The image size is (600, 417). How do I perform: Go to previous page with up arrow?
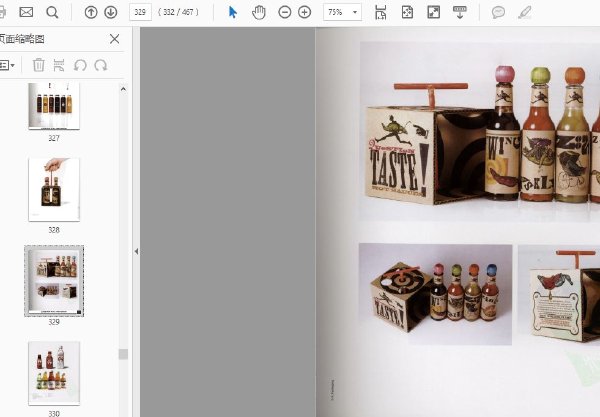point(91,12)
